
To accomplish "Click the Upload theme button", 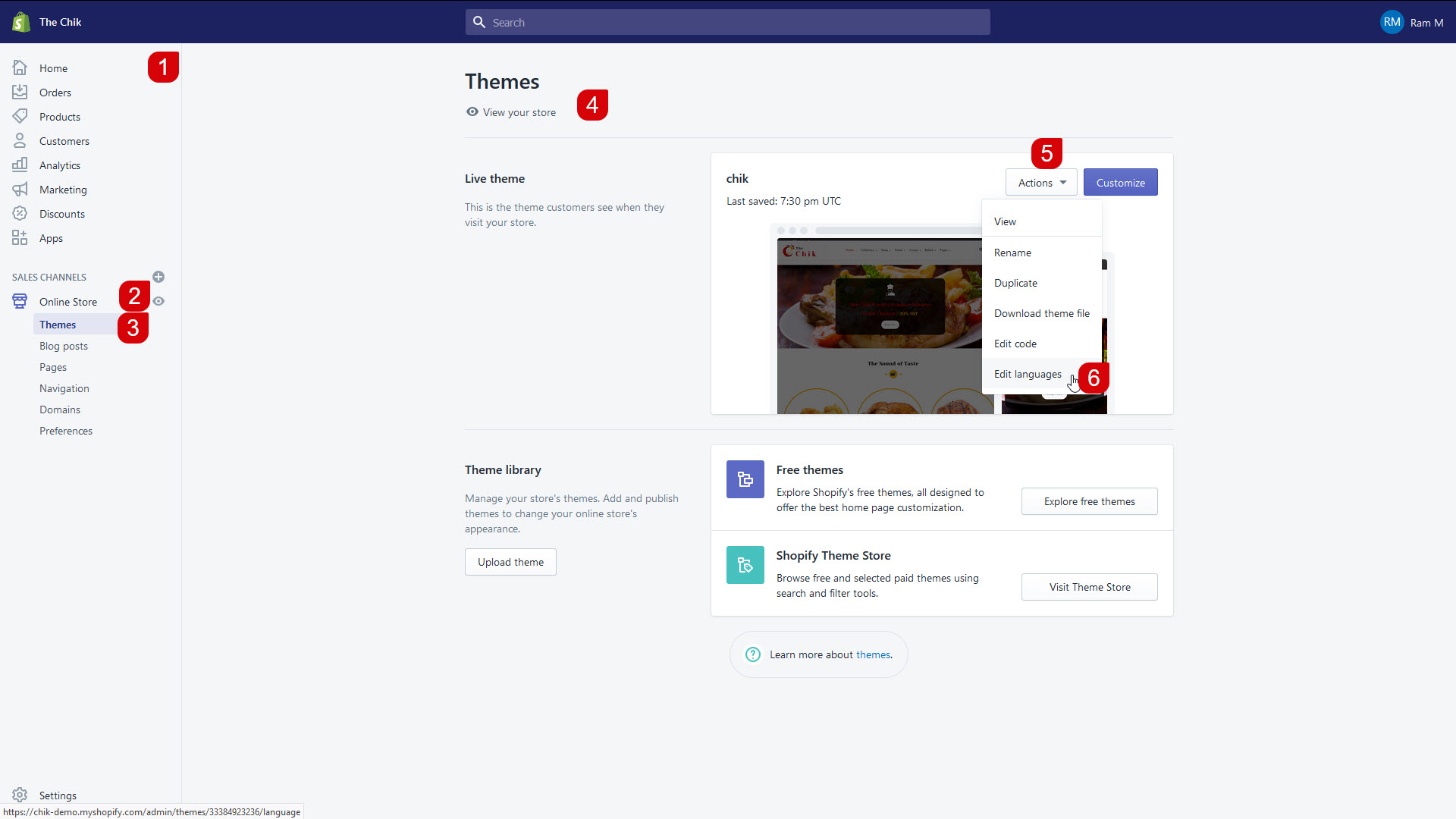I will pos(510,562).
